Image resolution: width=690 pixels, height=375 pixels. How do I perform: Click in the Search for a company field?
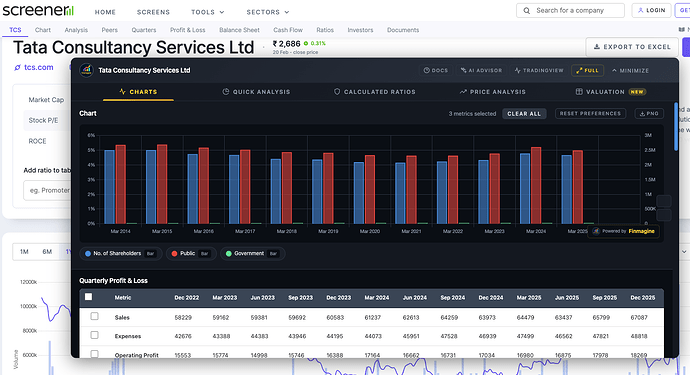point(570,11)
